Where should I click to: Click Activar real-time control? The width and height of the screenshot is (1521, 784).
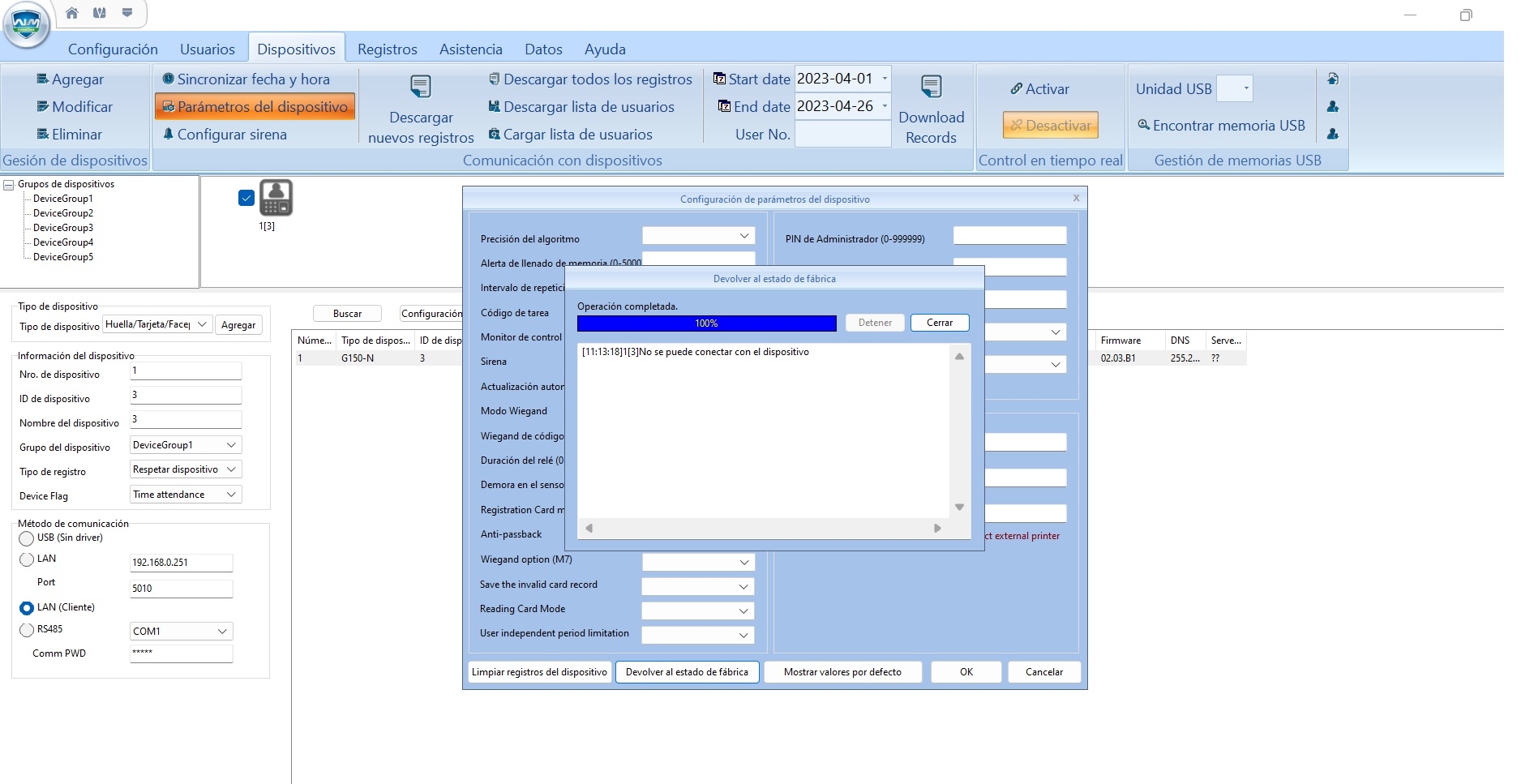[1039, 89]
